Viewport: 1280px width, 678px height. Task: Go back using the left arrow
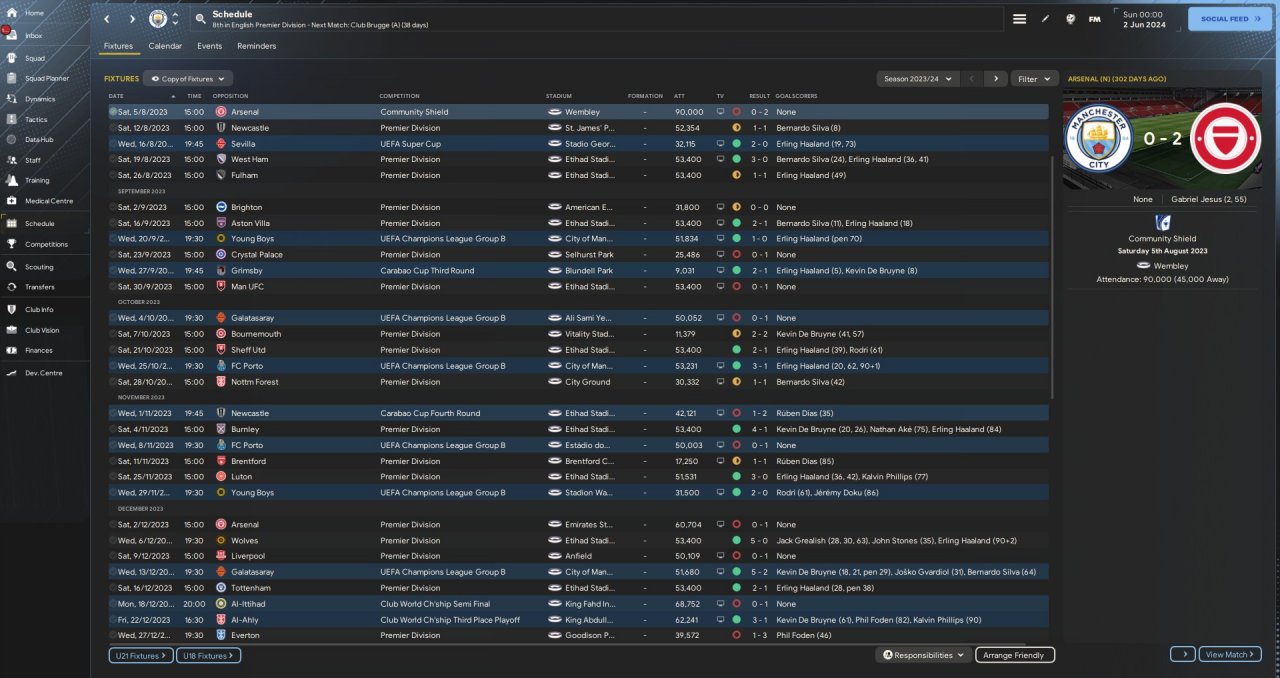tap(107, 19)
